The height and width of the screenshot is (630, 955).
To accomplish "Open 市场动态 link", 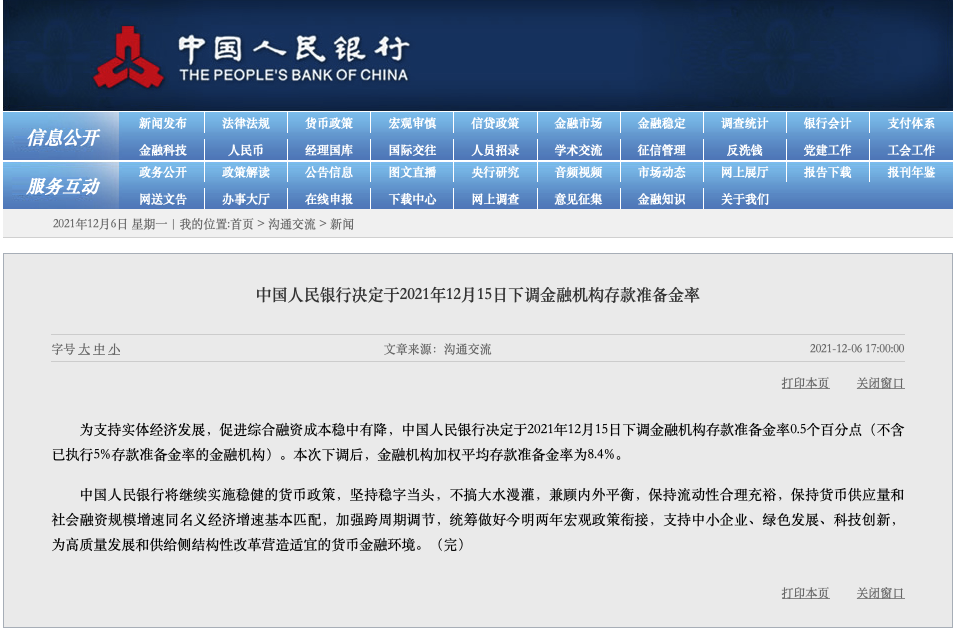I will (x=661, y=172).
